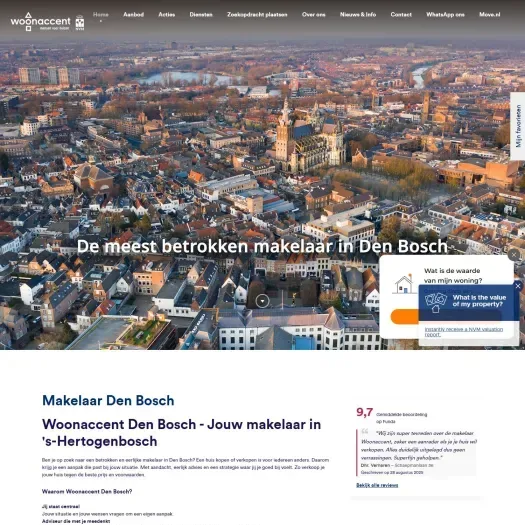Click Instantly receive a NVM valuation report

pos(464,331)
